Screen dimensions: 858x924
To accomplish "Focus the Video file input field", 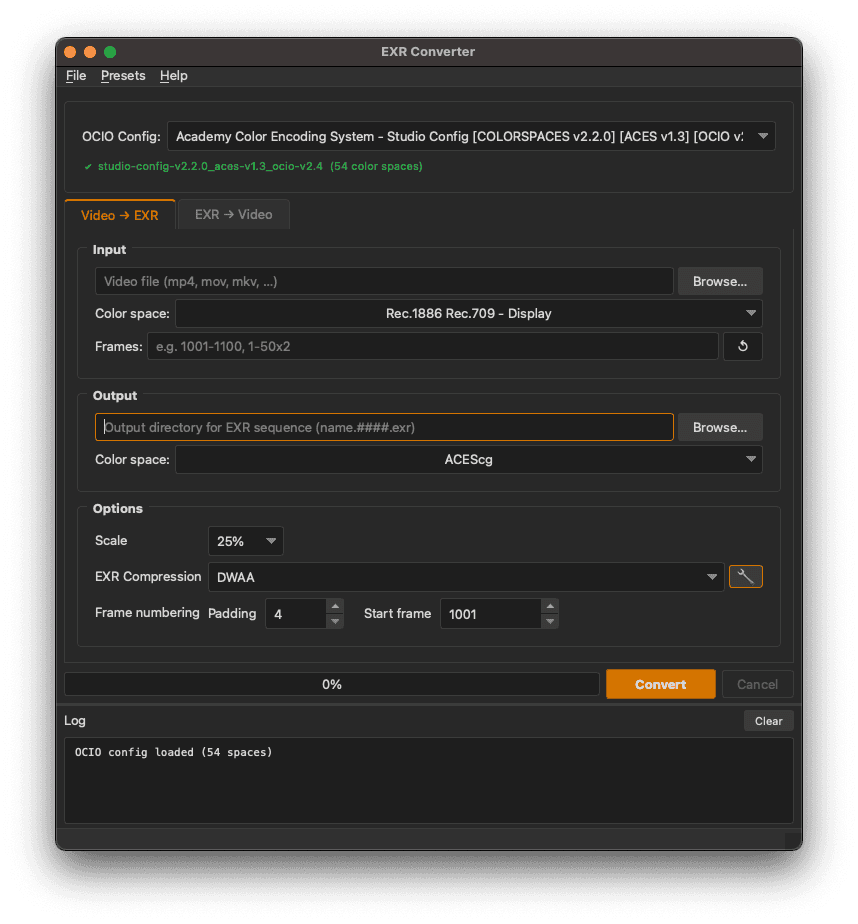I will (384, 282).
